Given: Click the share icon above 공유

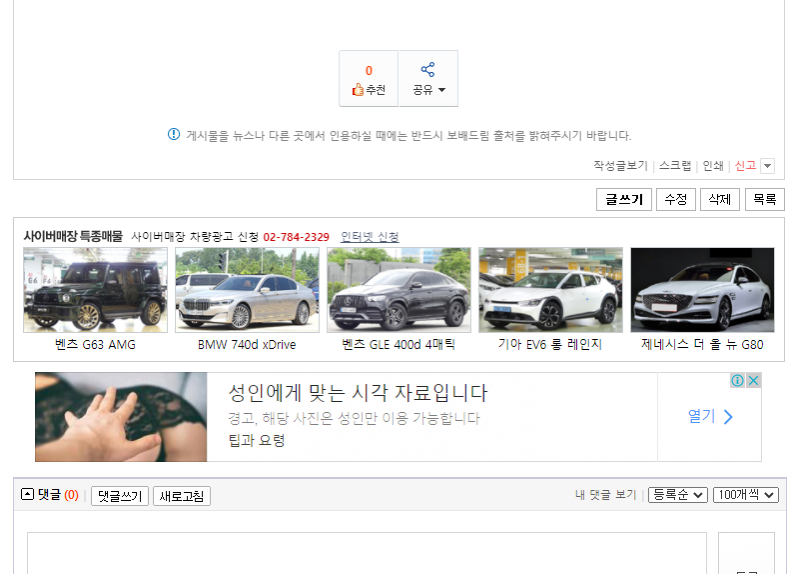Looking at the screenshot, I should (428, 69).
